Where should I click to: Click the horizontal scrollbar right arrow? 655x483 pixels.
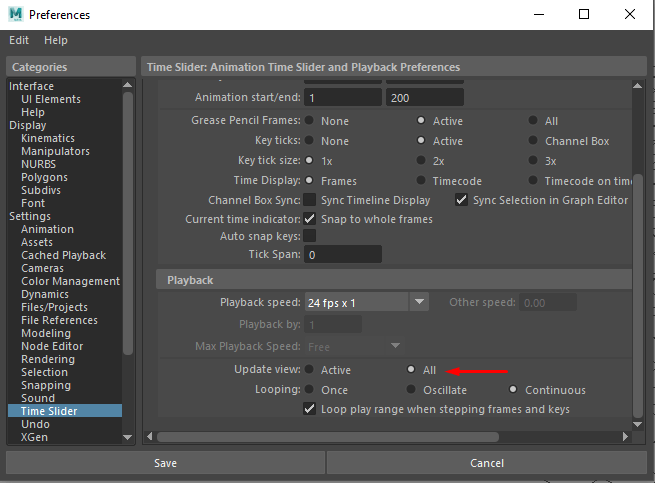[x=624, y=436]
